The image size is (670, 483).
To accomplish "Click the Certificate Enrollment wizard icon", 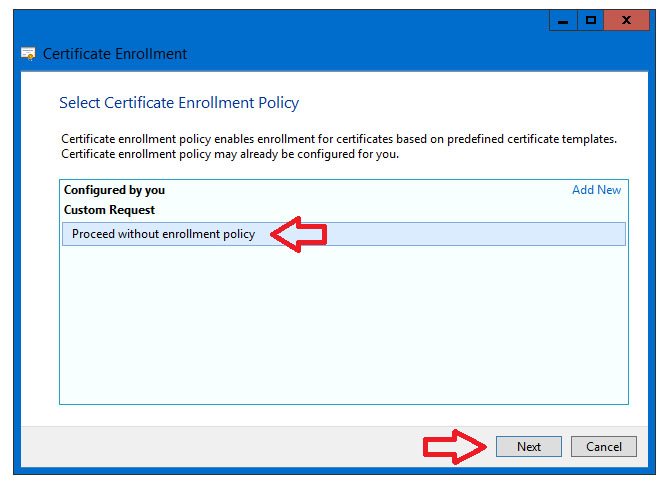I will pos(28,54).
